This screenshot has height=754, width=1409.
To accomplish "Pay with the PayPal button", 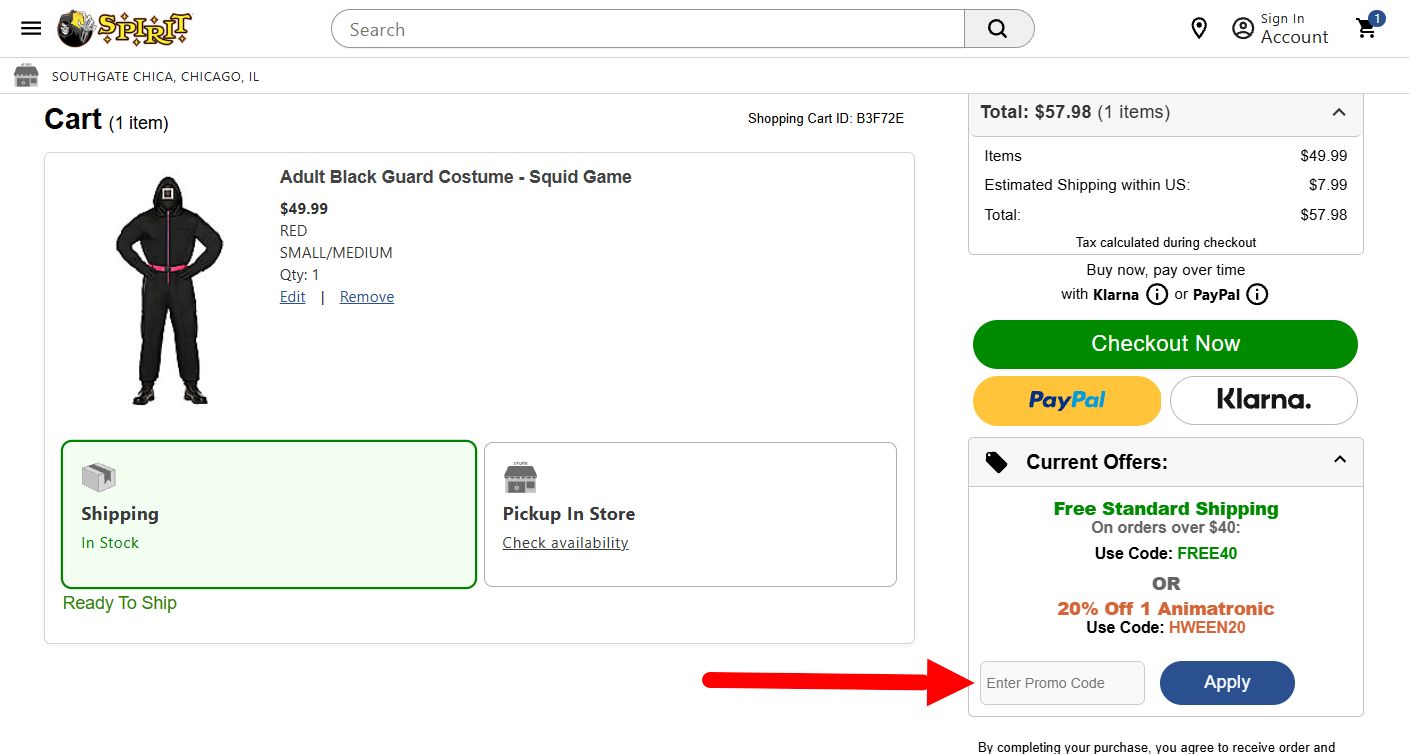I will point(1067,401).
